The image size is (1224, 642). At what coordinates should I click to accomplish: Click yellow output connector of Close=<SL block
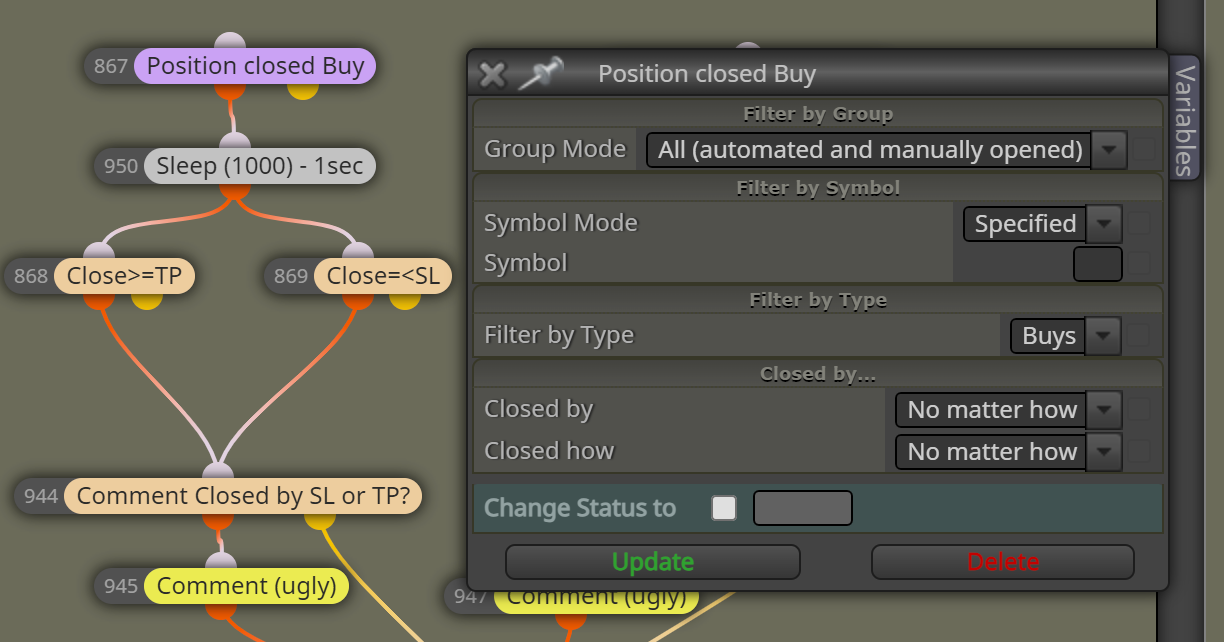click(404, 299)
